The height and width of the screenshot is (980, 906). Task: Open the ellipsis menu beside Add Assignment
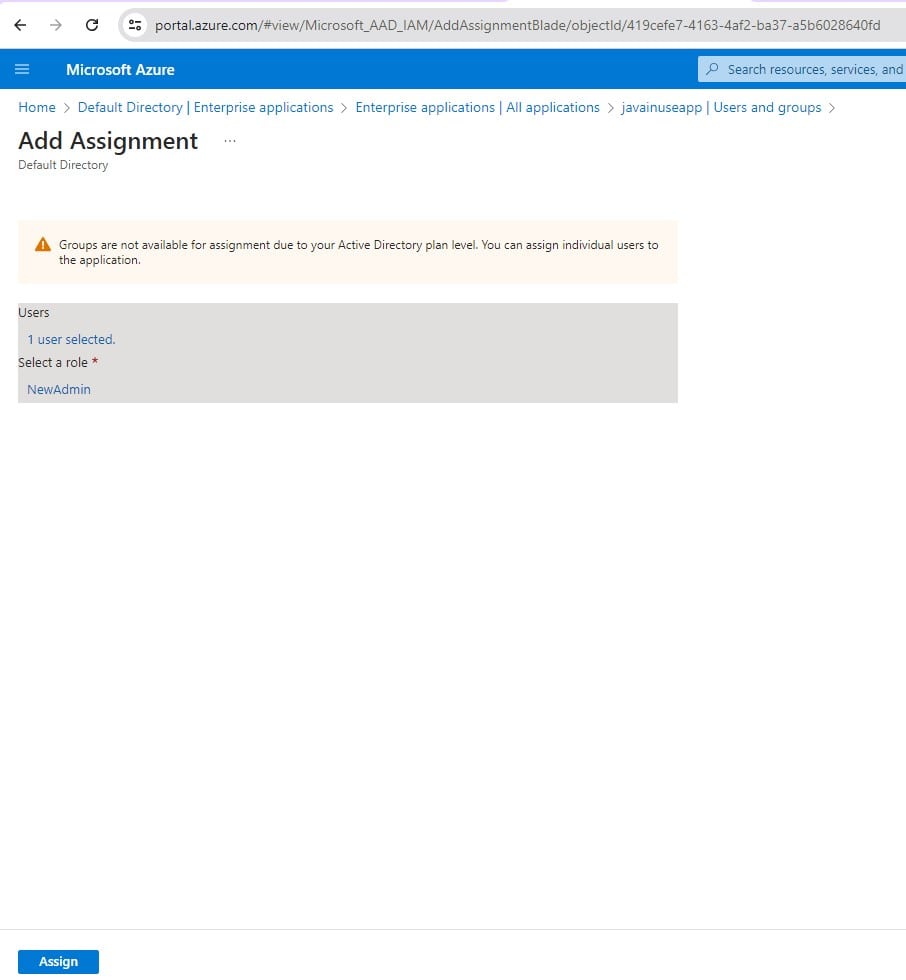click(230, 141)
